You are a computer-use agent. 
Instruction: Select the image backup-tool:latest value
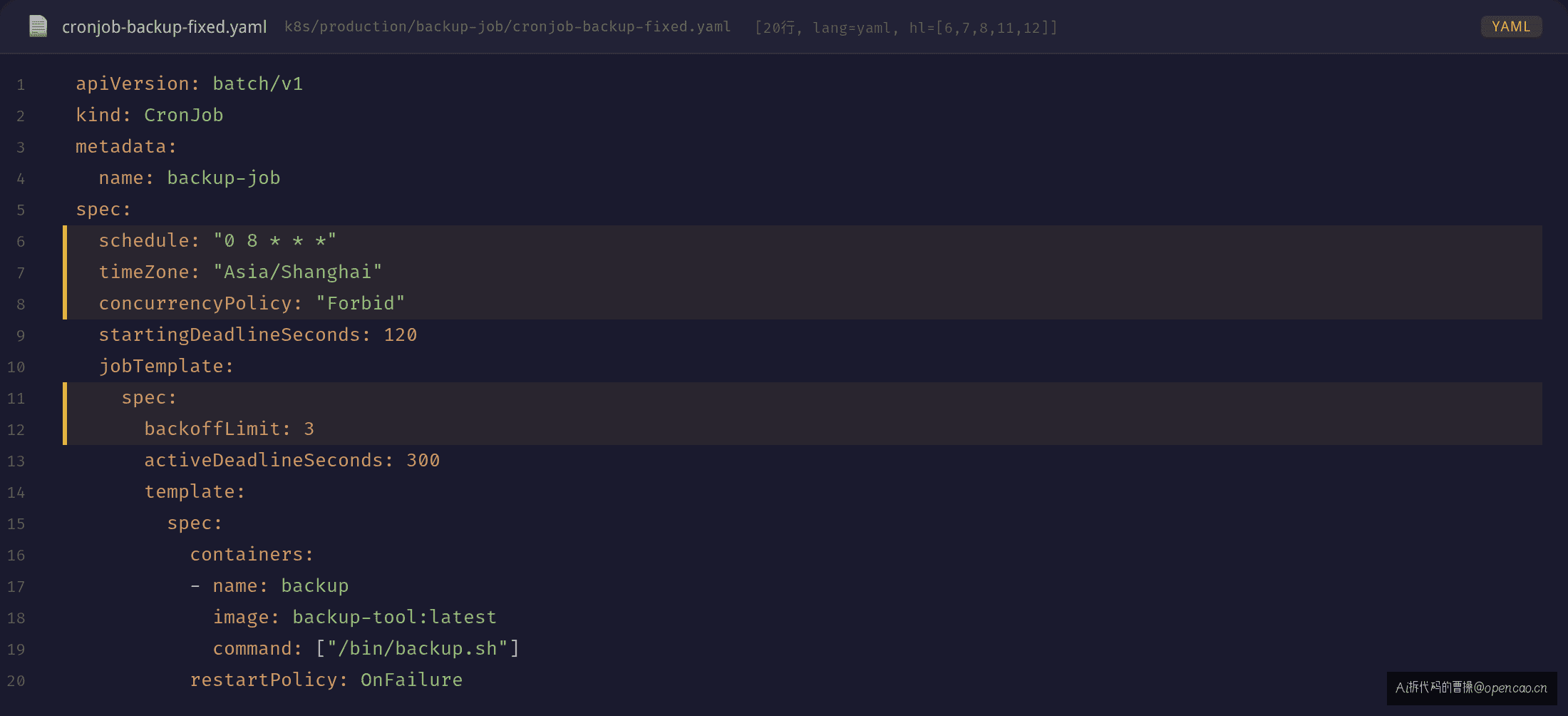click(x=394, y=618)
